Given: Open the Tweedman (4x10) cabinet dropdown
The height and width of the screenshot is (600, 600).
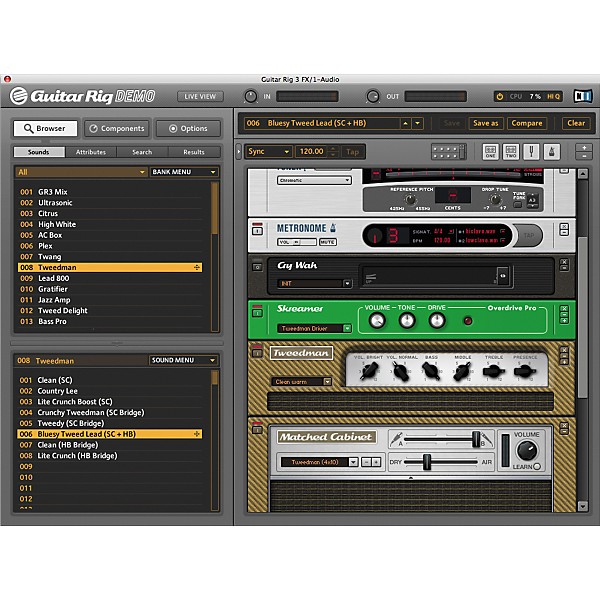Looking at the screenshot, I should click(x=320, y=462).
